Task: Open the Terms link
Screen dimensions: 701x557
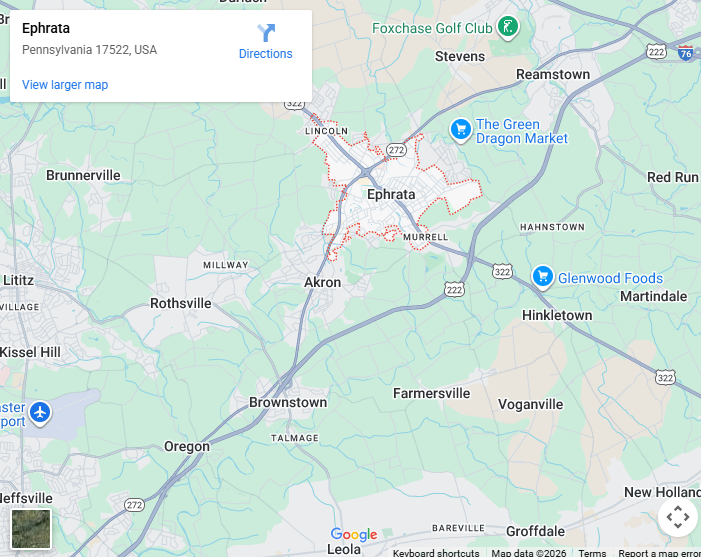Action: click(592, 553)
